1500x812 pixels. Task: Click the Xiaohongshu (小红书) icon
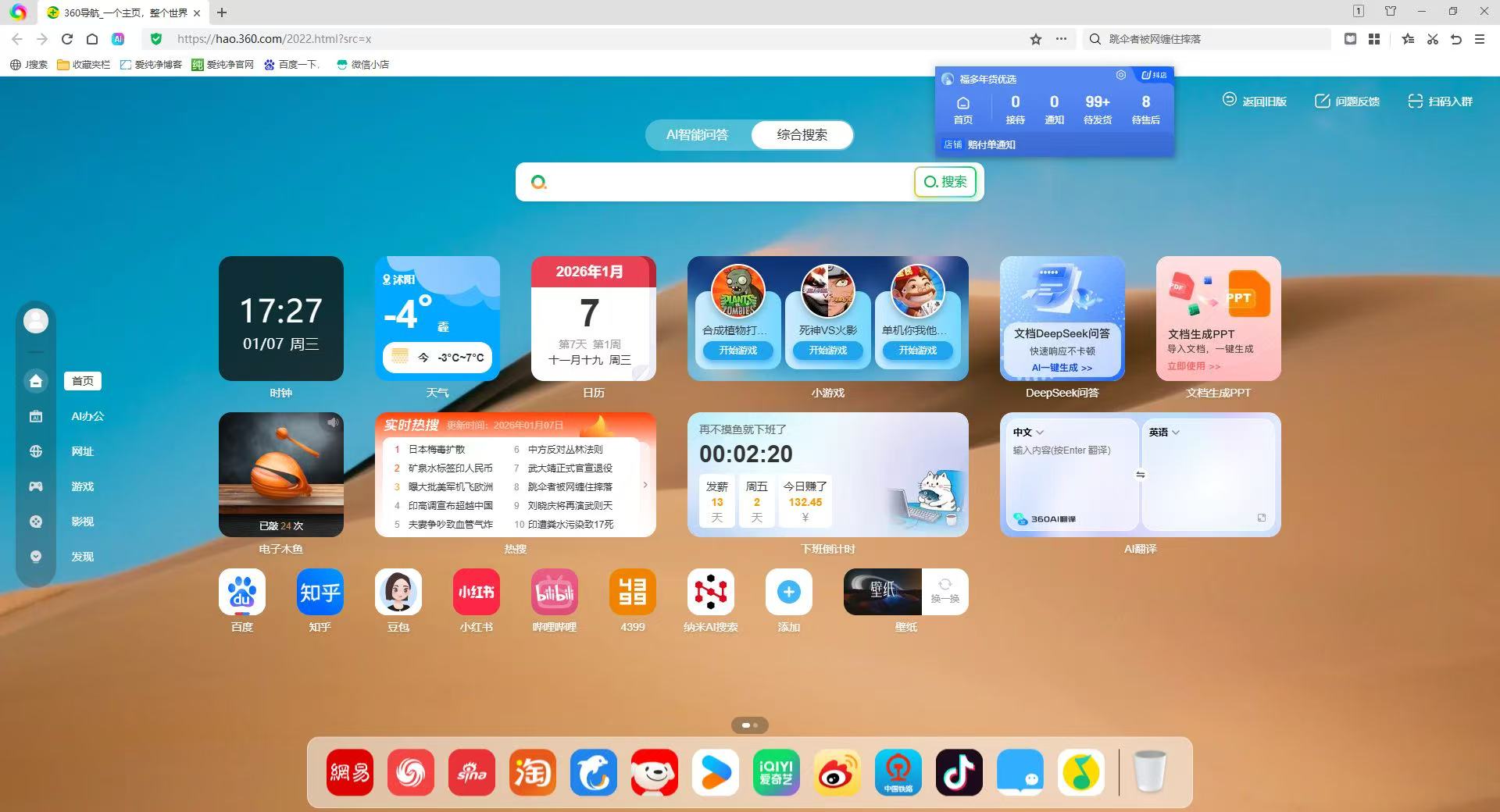477,593
